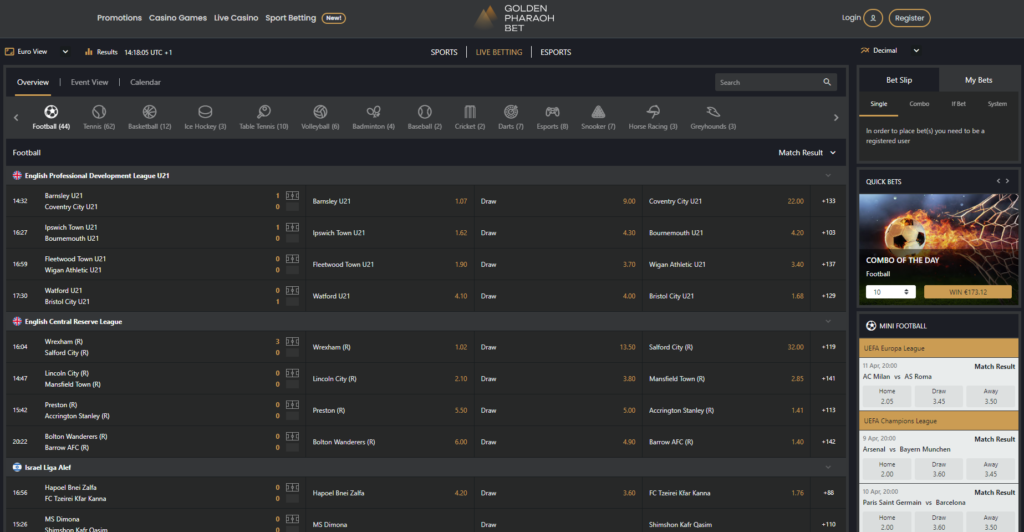Click the Register button

909,18
